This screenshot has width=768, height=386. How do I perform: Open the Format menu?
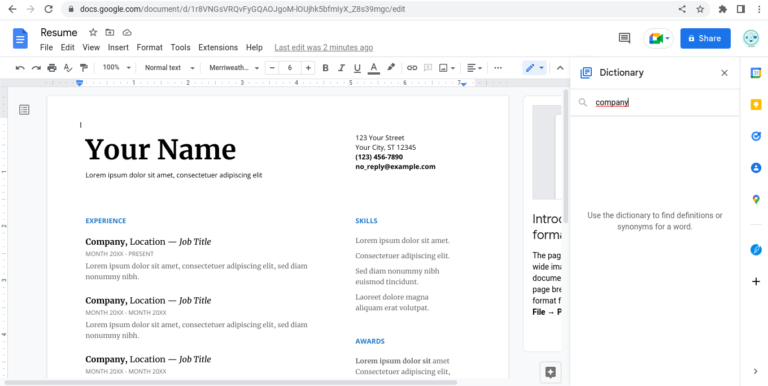click(x=149, y=48)
